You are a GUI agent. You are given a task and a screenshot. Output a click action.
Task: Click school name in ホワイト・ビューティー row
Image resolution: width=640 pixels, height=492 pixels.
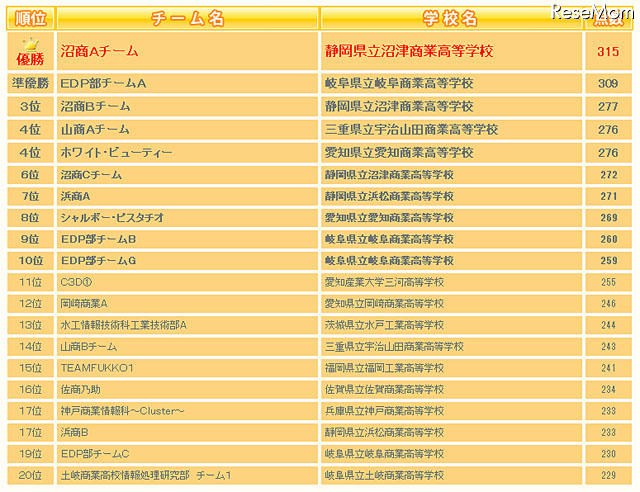399,153
